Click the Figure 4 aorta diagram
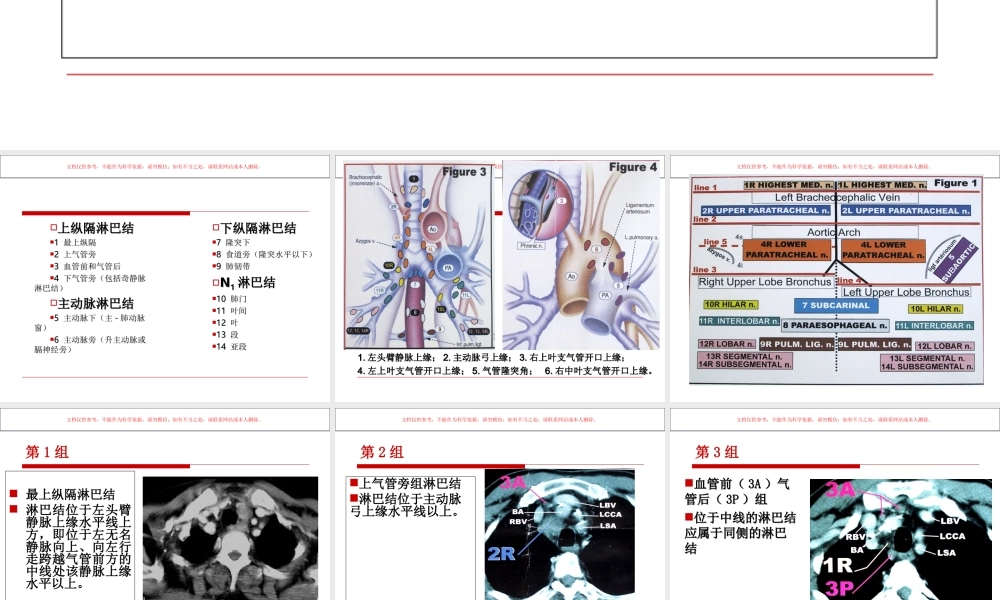 581,254
